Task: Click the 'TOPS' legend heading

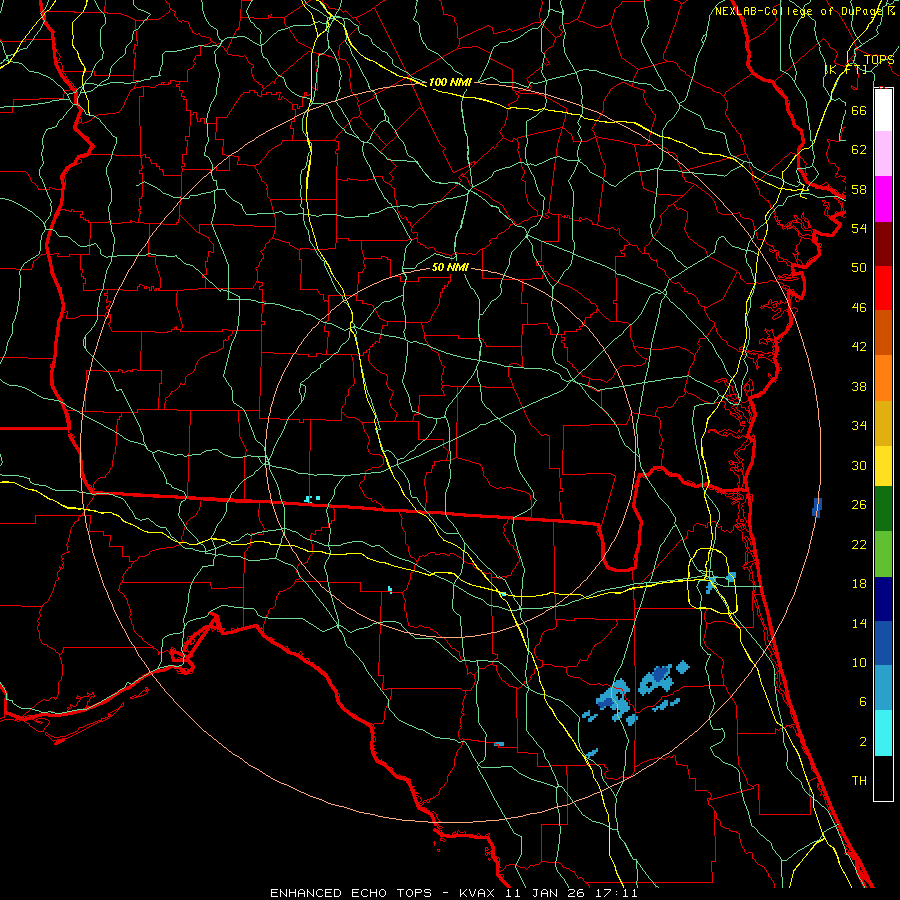Action: click(x=878, y=59)
